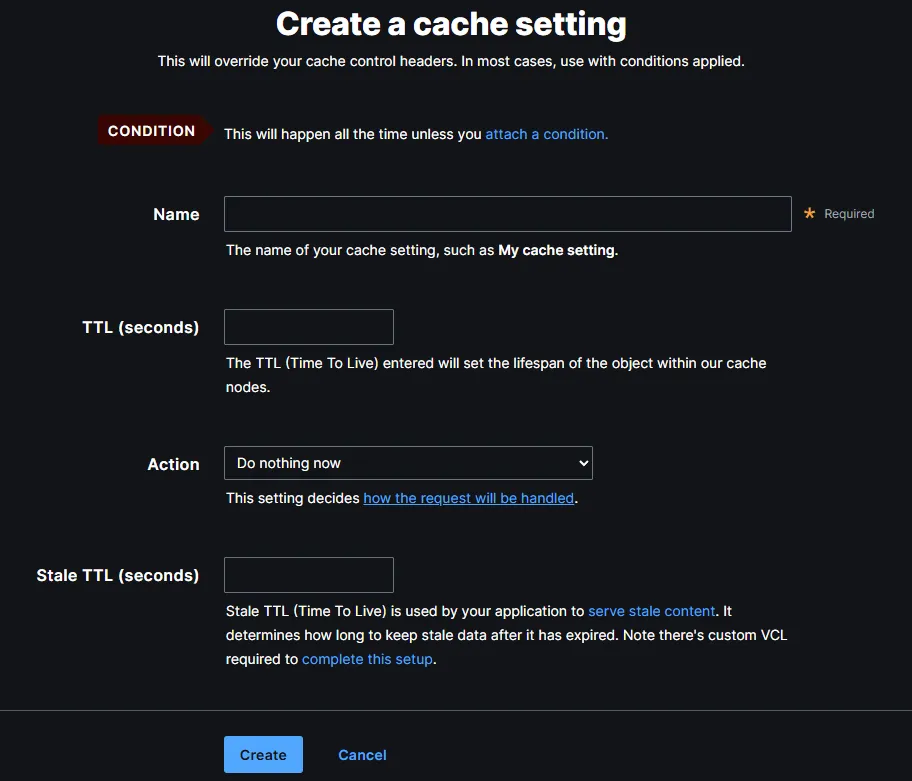Viewport: 912px width, 781px height.
Task: Click the "Action" field label
Action: (173, 464)
